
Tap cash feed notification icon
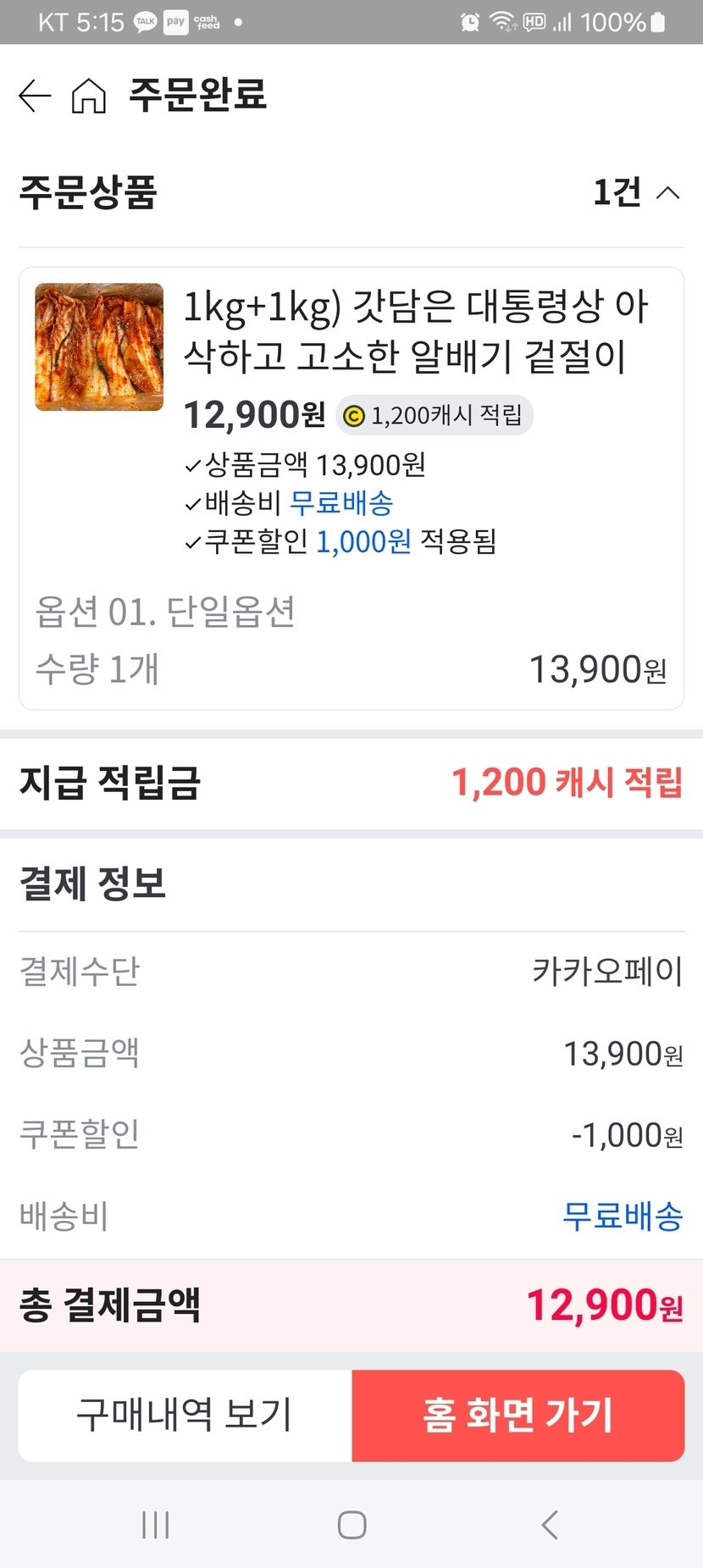click(x=206, y=22)
